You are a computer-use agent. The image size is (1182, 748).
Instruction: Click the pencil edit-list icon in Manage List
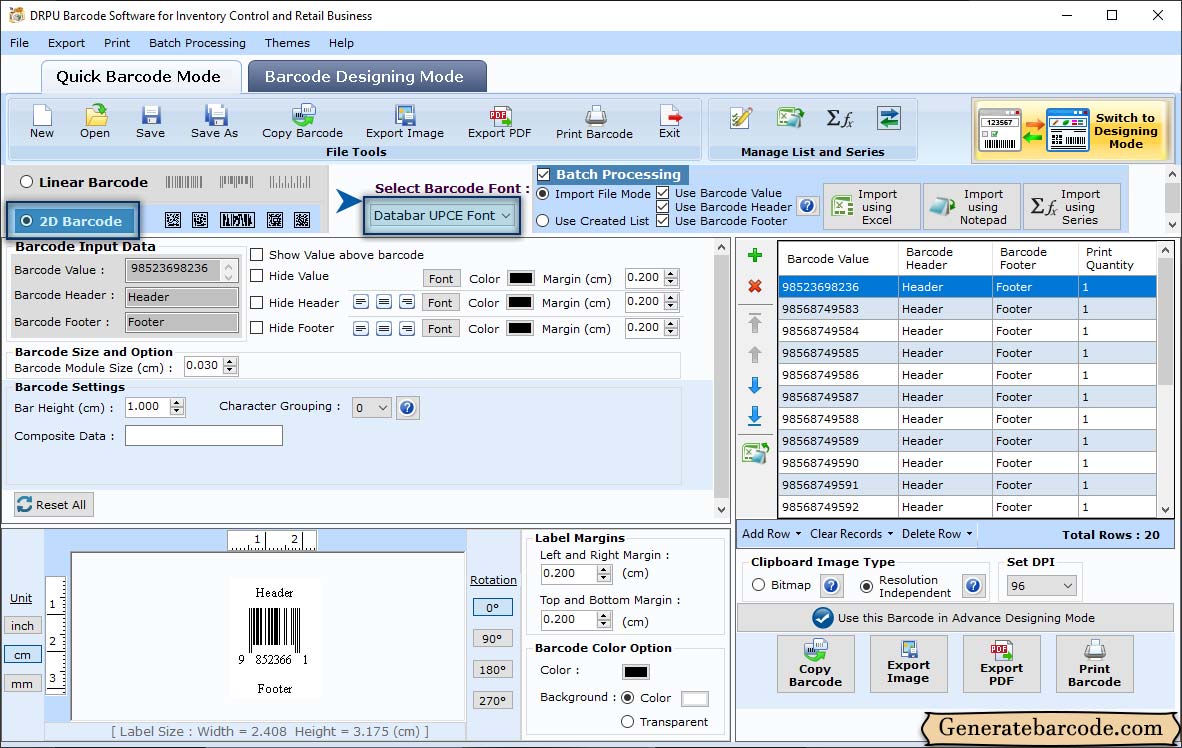click(741, 118)
